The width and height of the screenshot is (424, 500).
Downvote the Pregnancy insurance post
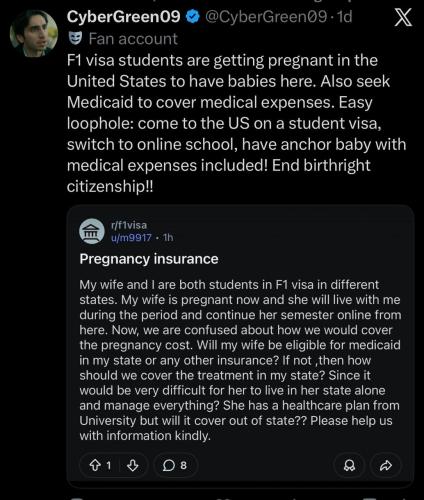[133, 465]
